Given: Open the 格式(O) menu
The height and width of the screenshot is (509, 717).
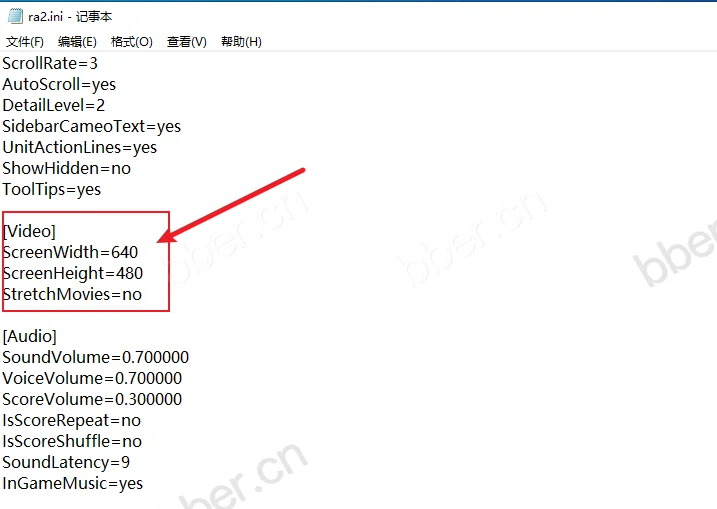Looking at the screenshot, I should [132, 42].
